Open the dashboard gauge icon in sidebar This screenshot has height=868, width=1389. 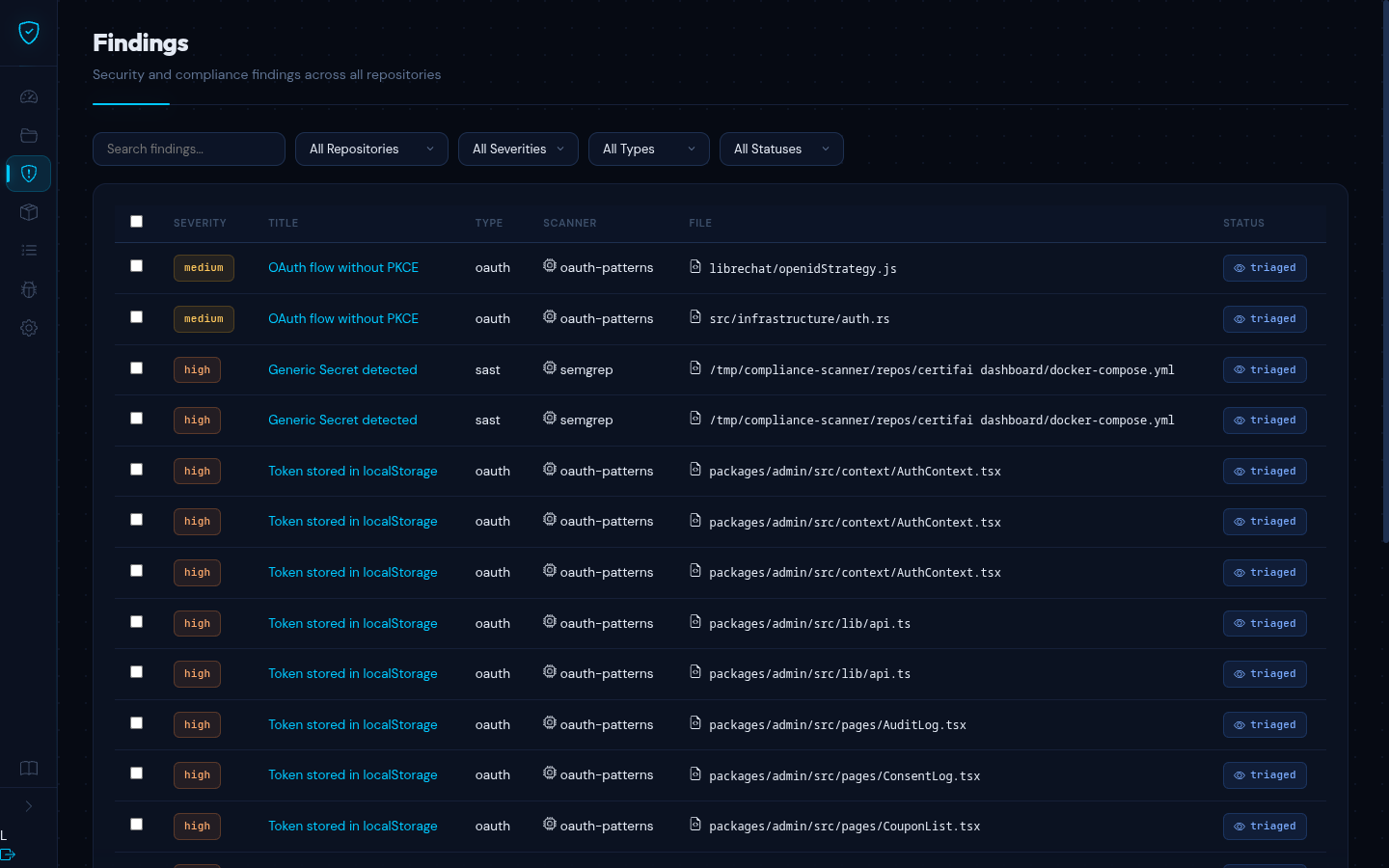29,96
